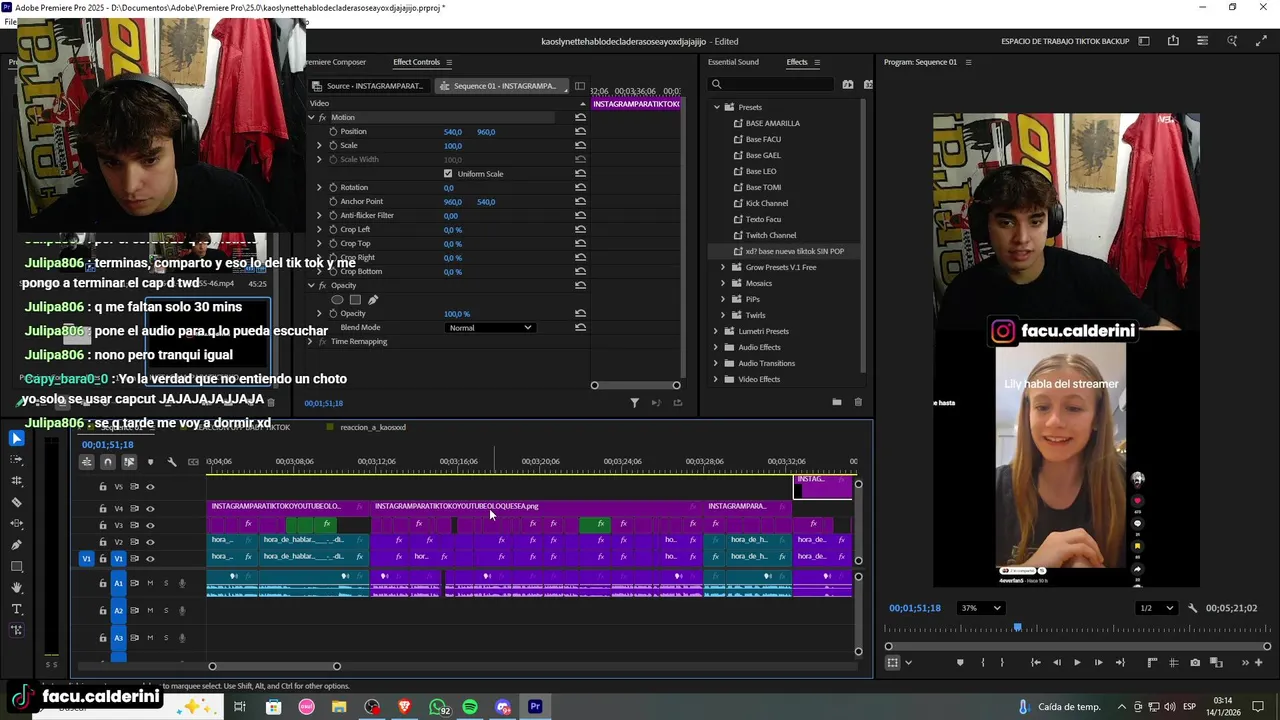Open Program Monitor zoom level dropdown 37%
This screenshot has width=1280, height=720.
tap(980, 608)
